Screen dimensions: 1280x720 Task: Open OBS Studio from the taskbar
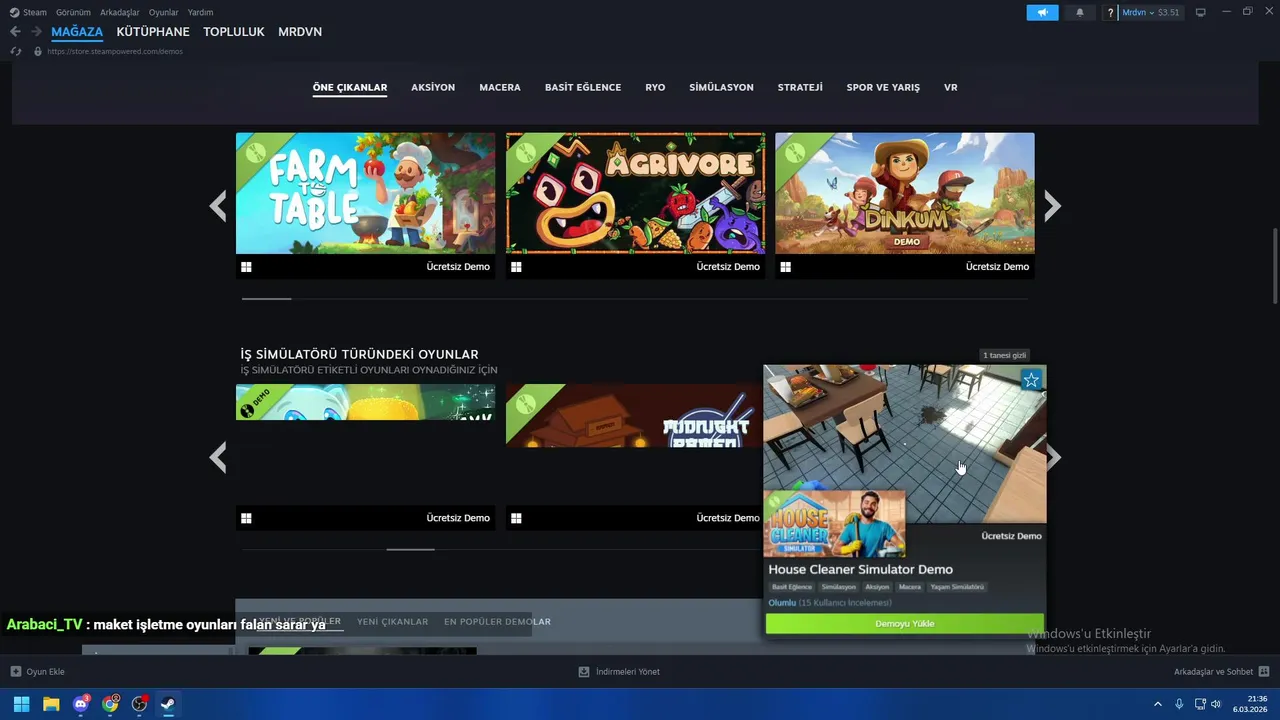(140, 704)
